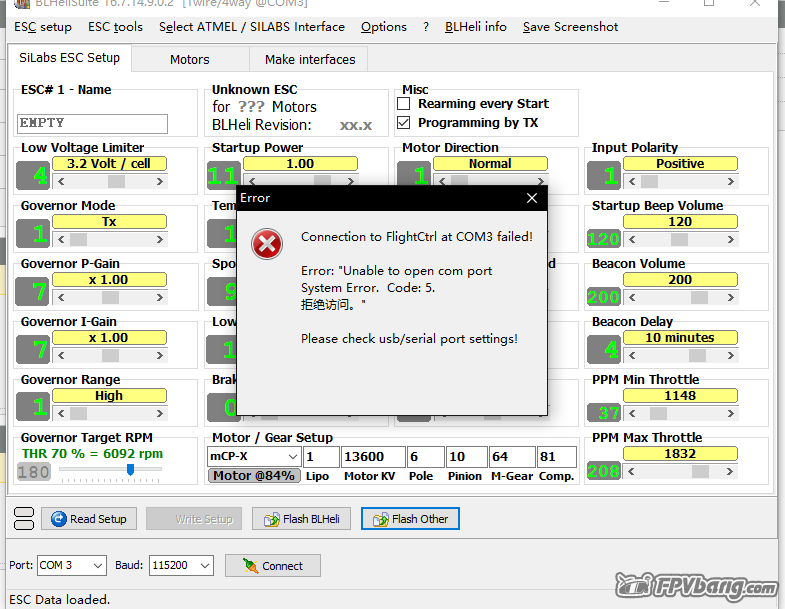Click the Connect button

[x=273, y=566]
